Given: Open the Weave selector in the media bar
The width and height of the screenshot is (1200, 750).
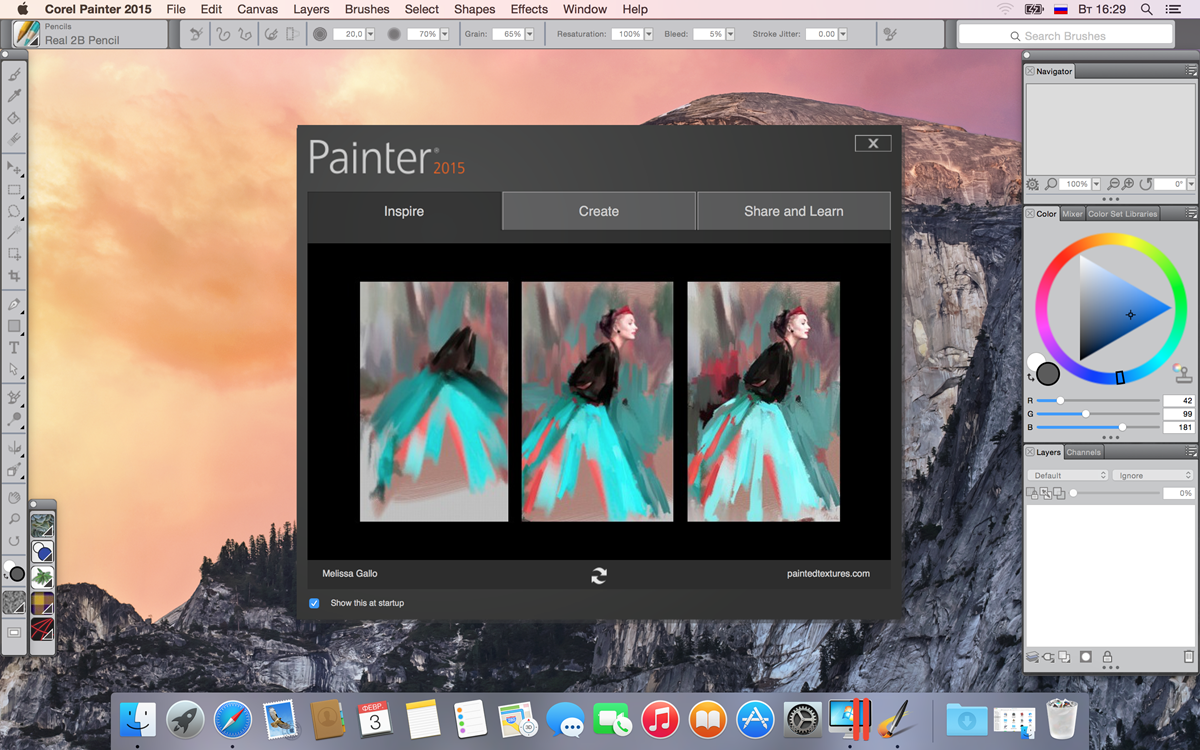Looking at the screenshot, I should 42,603.
